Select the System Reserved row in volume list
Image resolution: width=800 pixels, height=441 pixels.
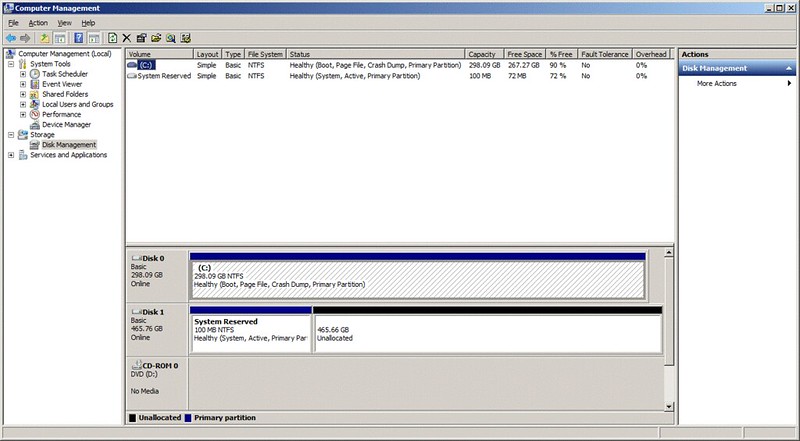click(x=163, y=75)
